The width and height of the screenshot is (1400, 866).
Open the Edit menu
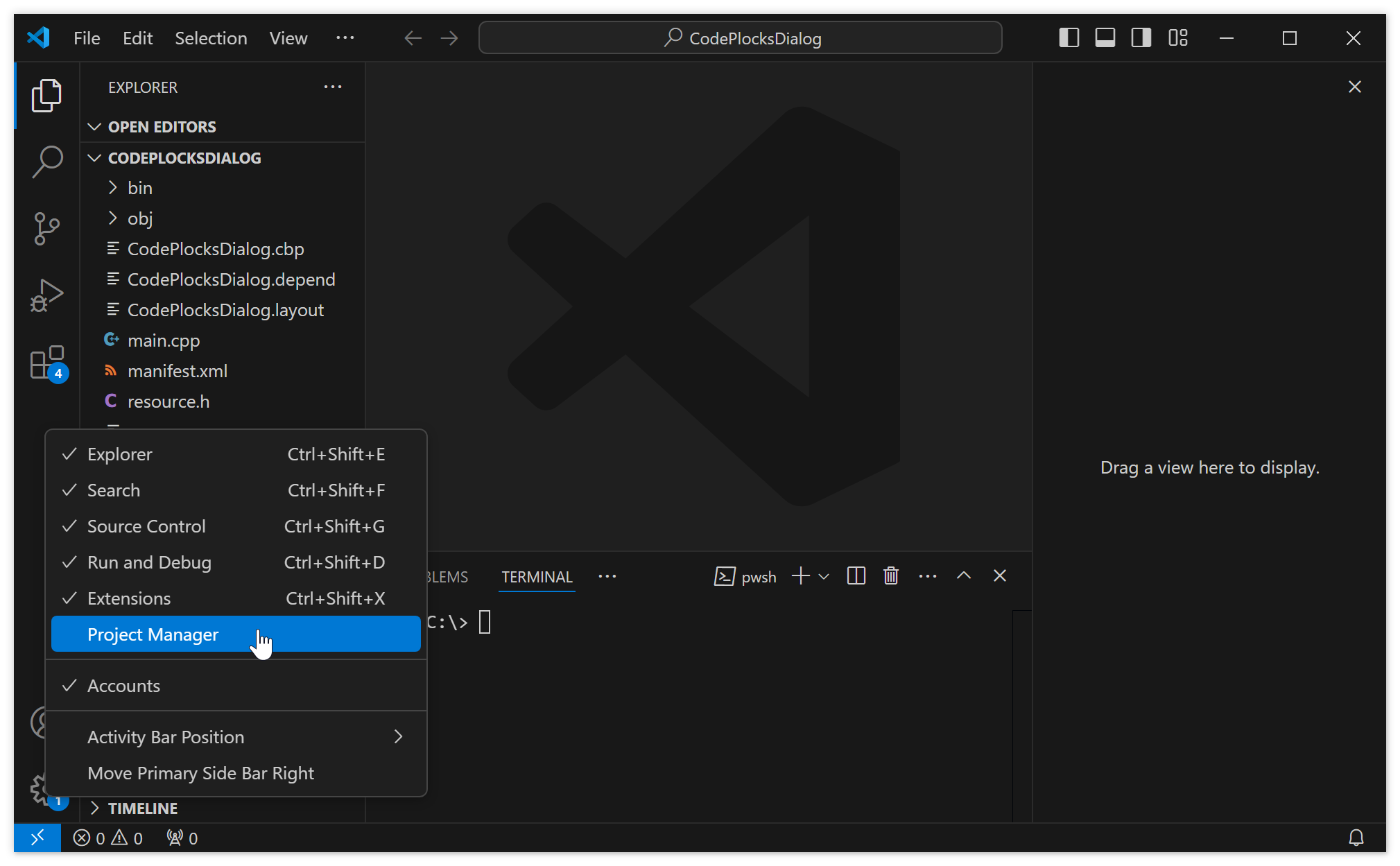(x=137, y=38)
